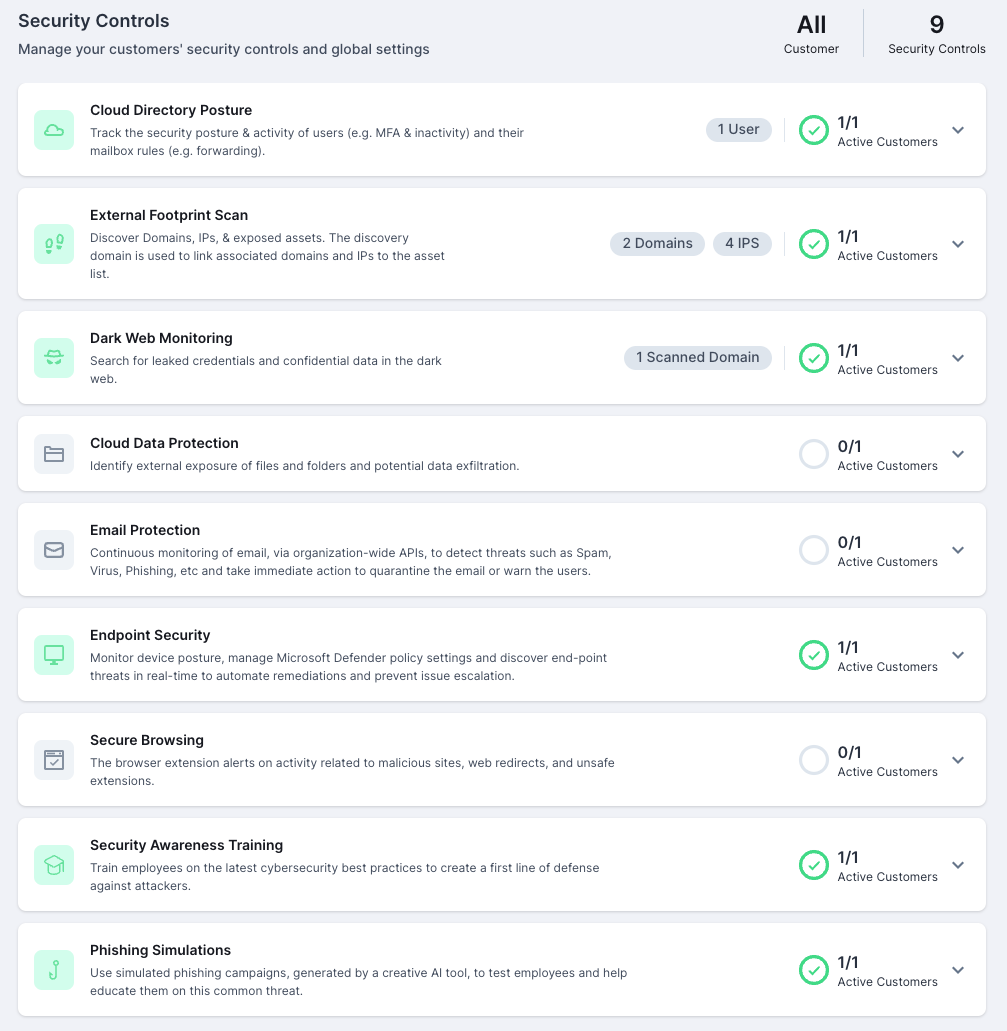Click the Security Awareness Training graduation cap icon
1007x1031 pixels.
[x=54, y=865]
